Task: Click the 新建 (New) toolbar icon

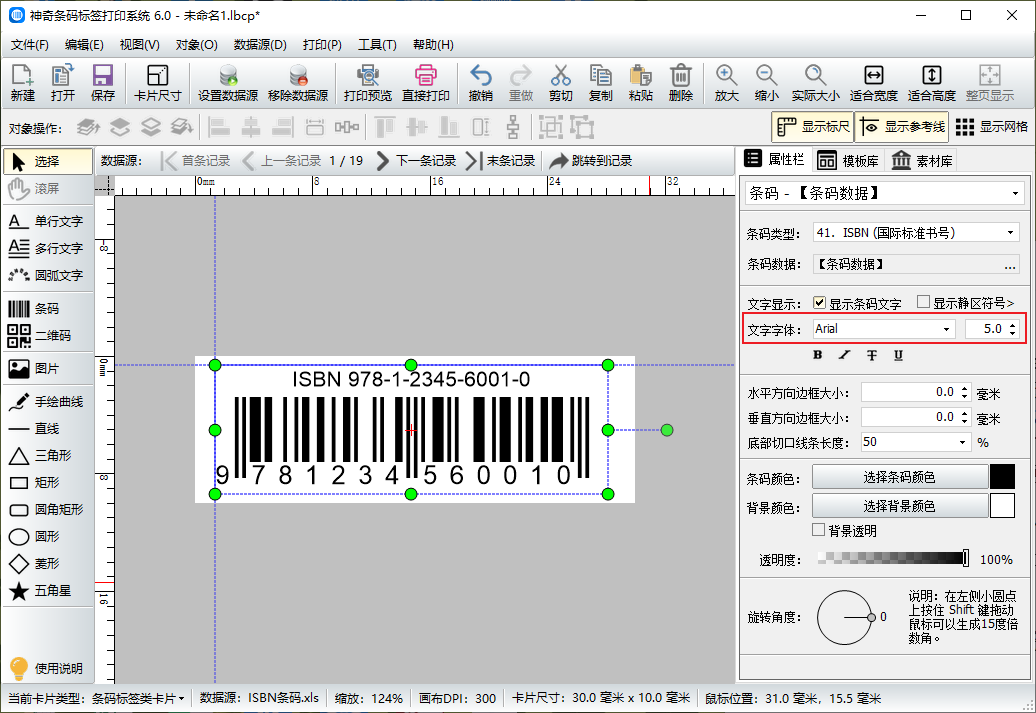Action: (22, 83)
